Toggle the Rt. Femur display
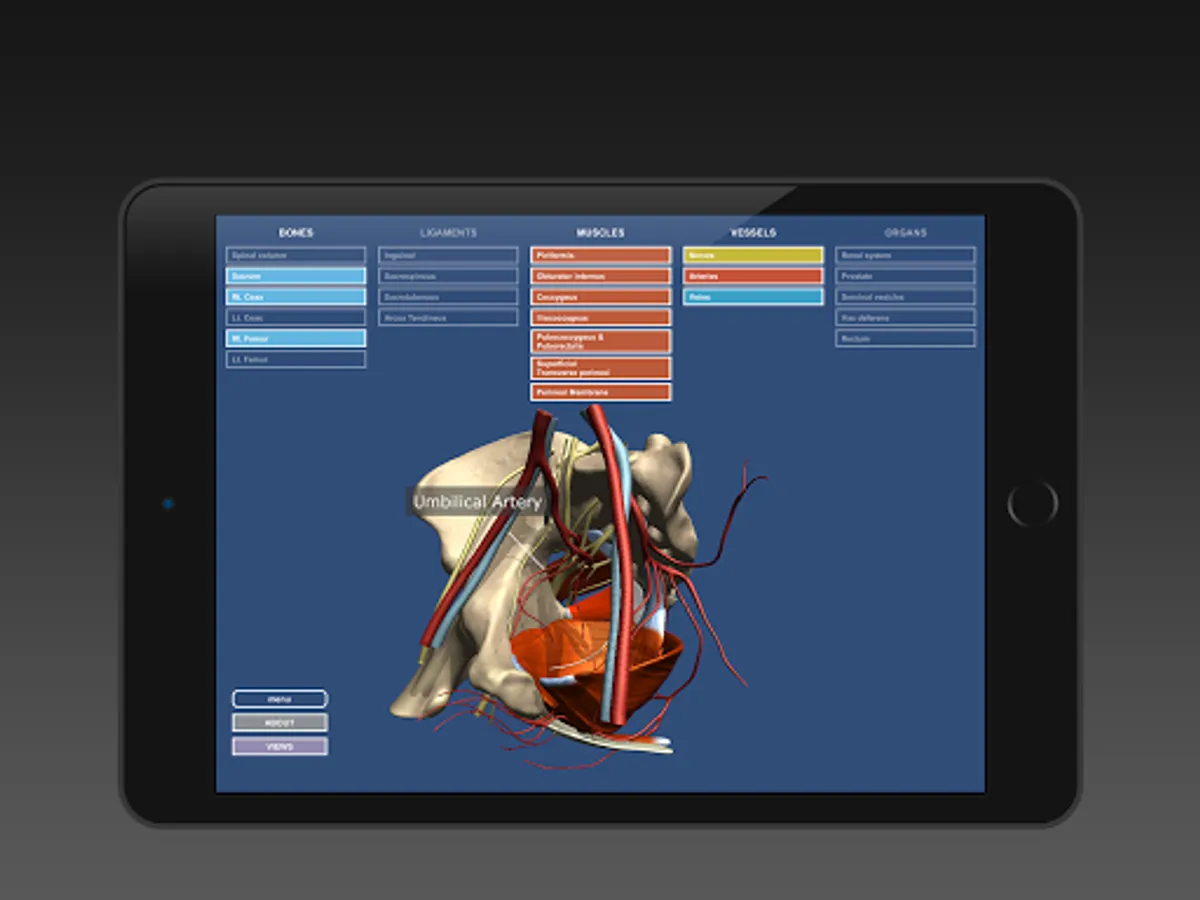This screenshot has height=900, width=1200. tap(295, 338)
